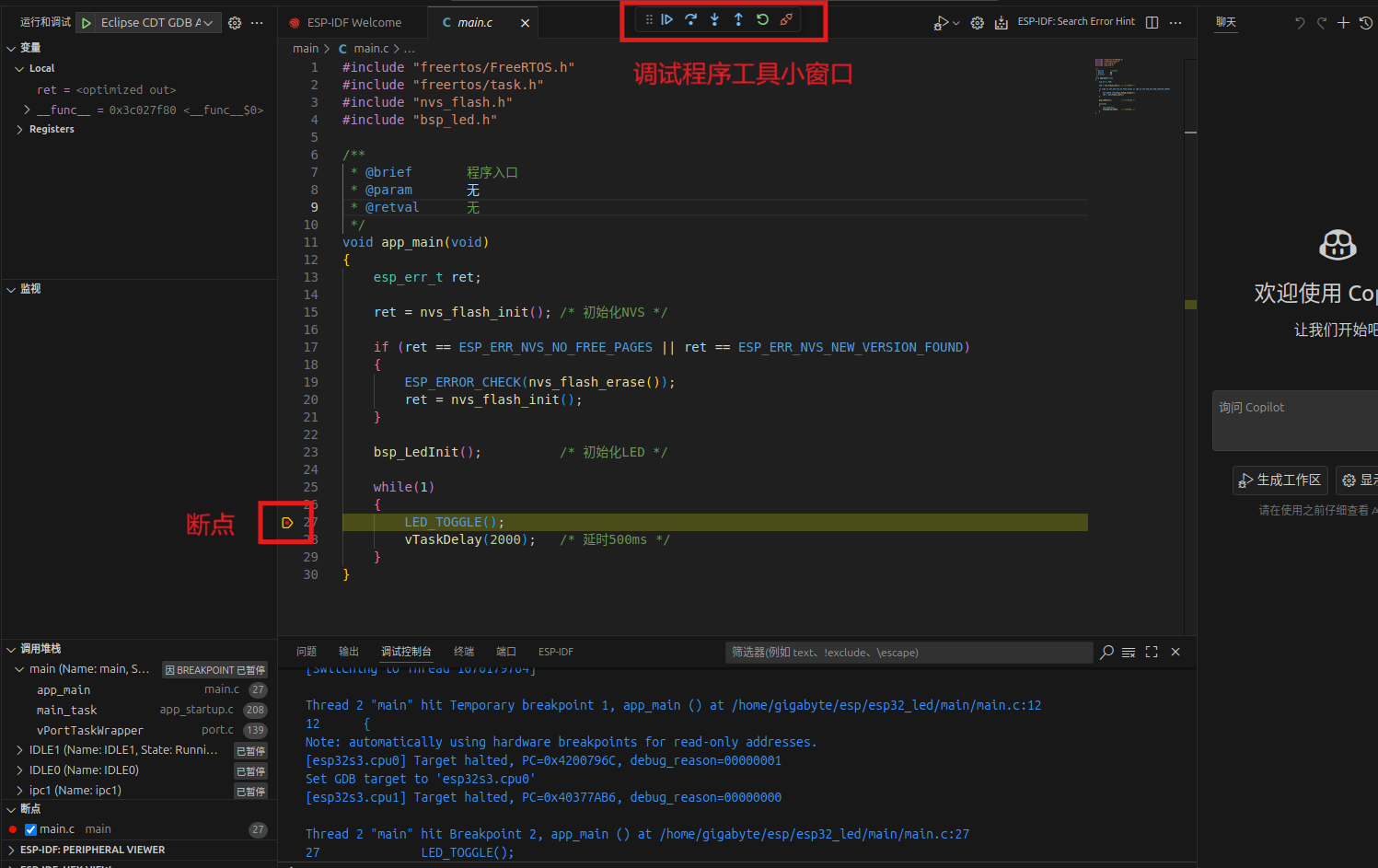The height and width of the screenshot is (868, 1378).
Task: Toggle the breakpoint dot on line 27
Action: point(288,522)
